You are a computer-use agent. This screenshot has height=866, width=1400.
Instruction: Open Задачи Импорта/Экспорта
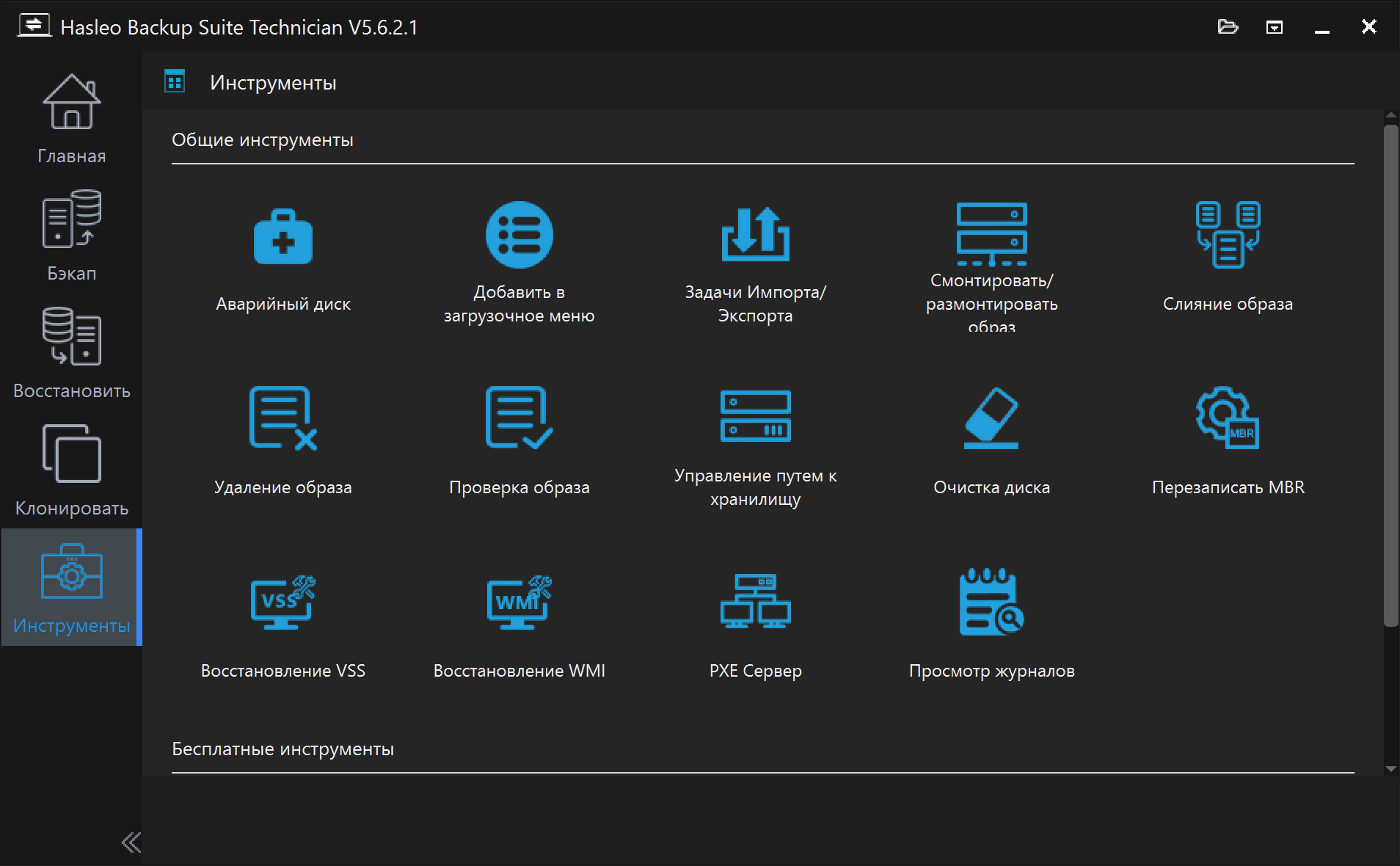pos(755,236)
